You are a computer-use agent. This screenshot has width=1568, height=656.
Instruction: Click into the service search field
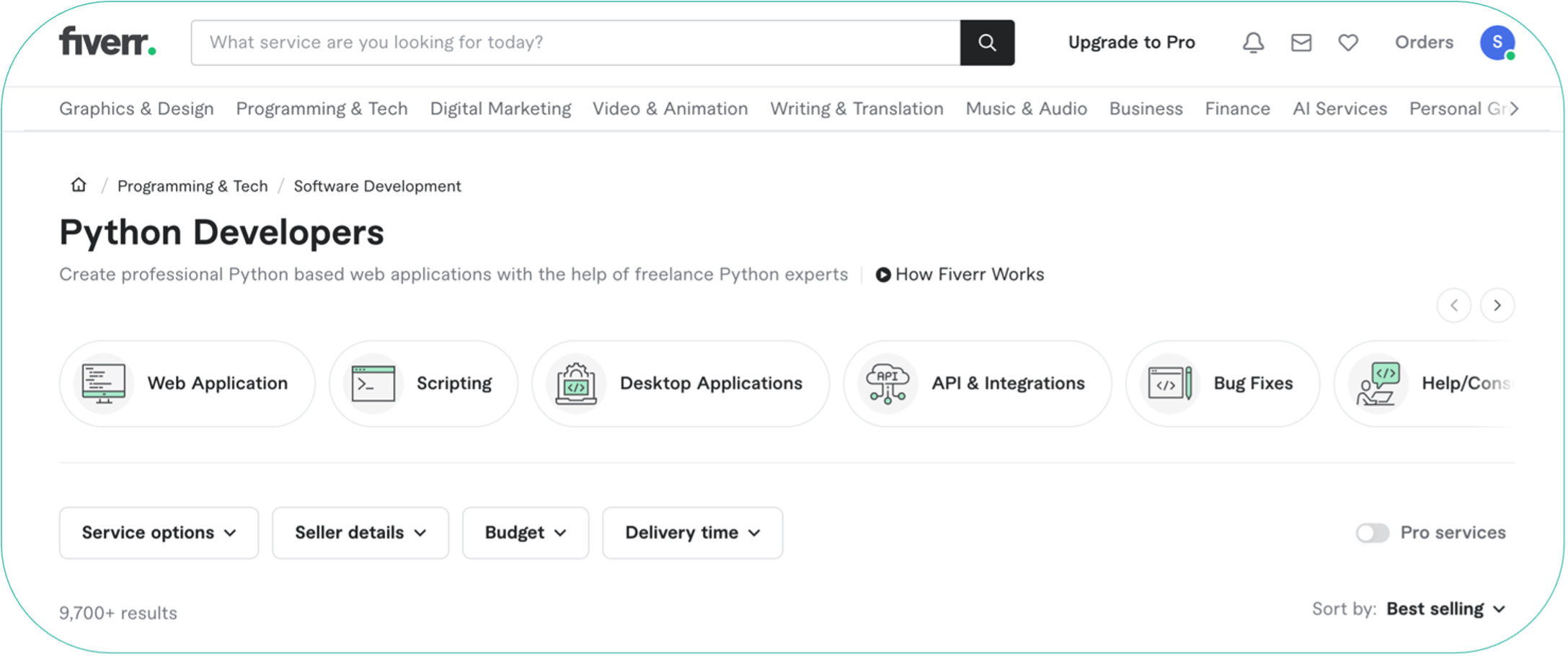click(576, 43)
